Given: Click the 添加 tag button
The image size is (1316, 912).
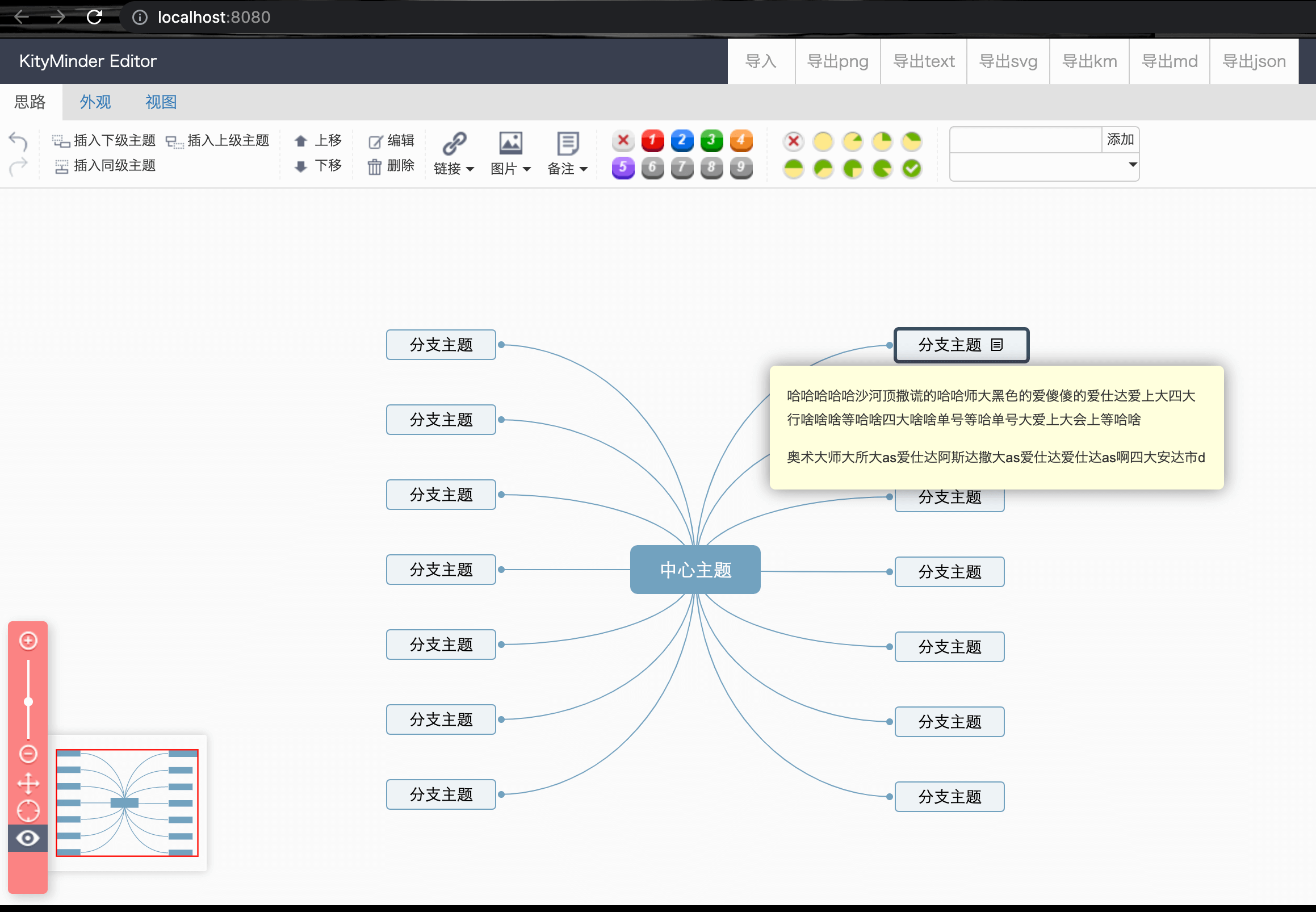Looking at the screenshot, I should point(1120,140).
